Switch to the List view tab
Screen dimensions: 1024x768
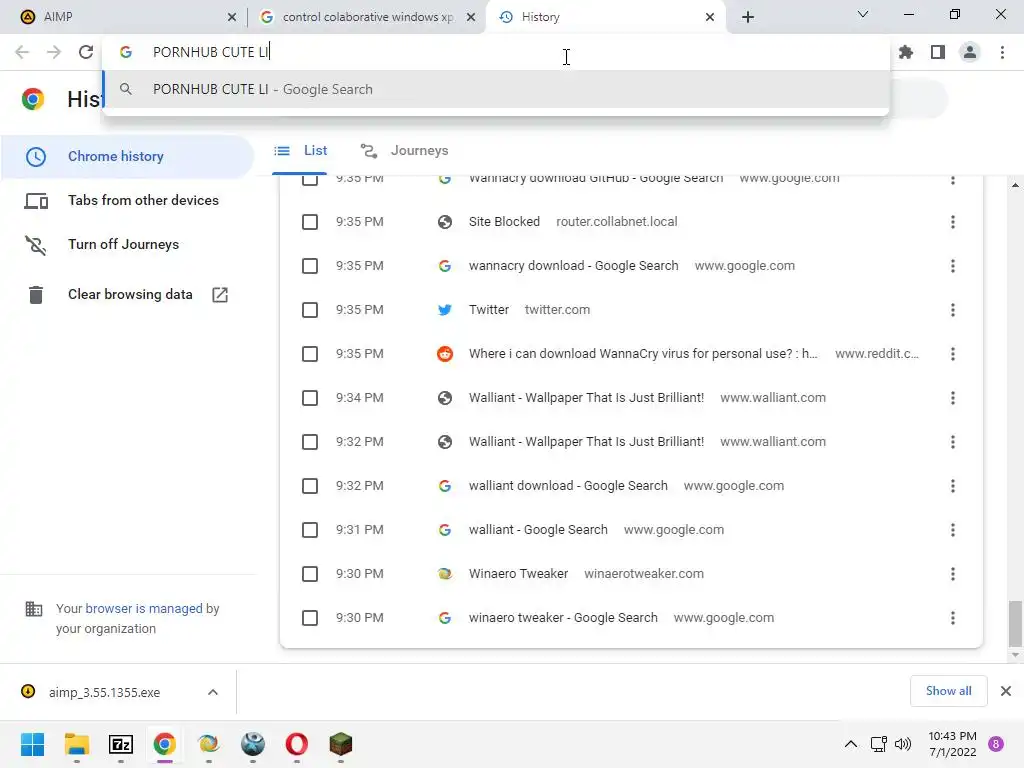coord(300,151)
